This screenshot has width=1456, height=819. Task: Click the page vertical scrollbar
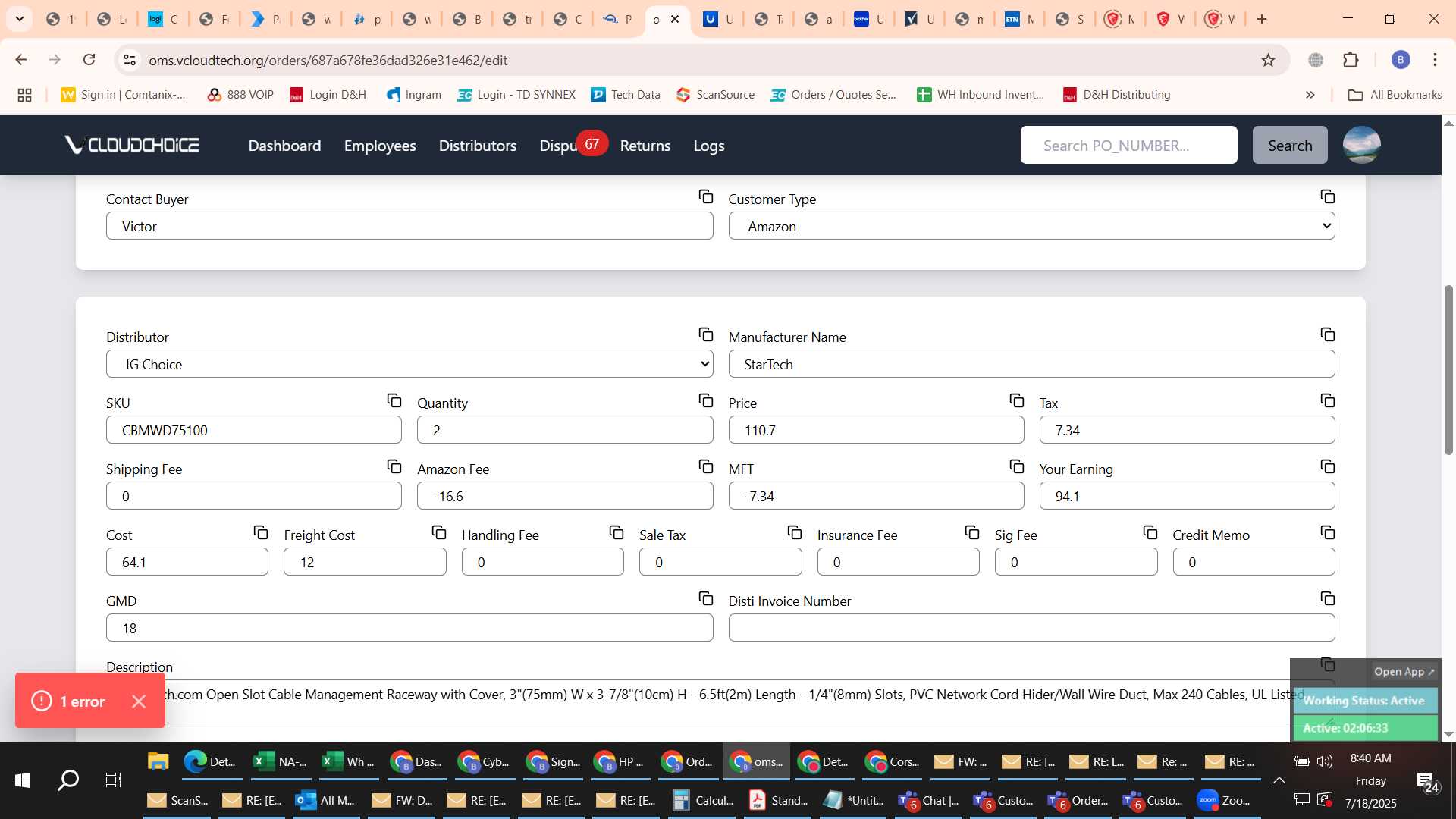click(1448, 369)
